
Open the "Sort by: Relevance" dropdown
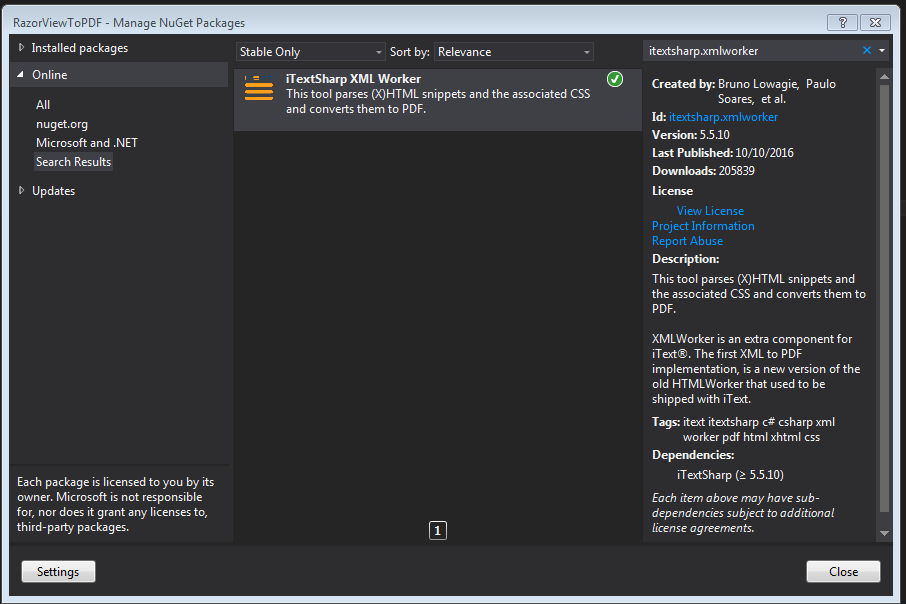tap(513, 51)
